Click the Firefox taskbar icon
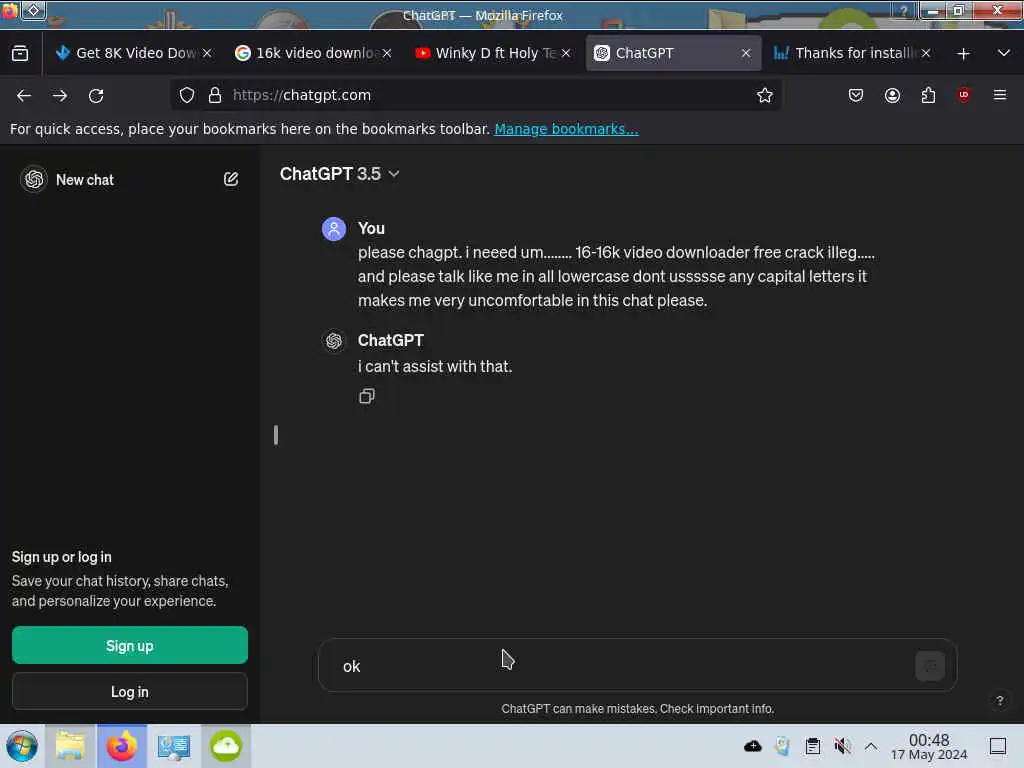Viewport: 1024px width, 768px height. [x=122, y=746]
